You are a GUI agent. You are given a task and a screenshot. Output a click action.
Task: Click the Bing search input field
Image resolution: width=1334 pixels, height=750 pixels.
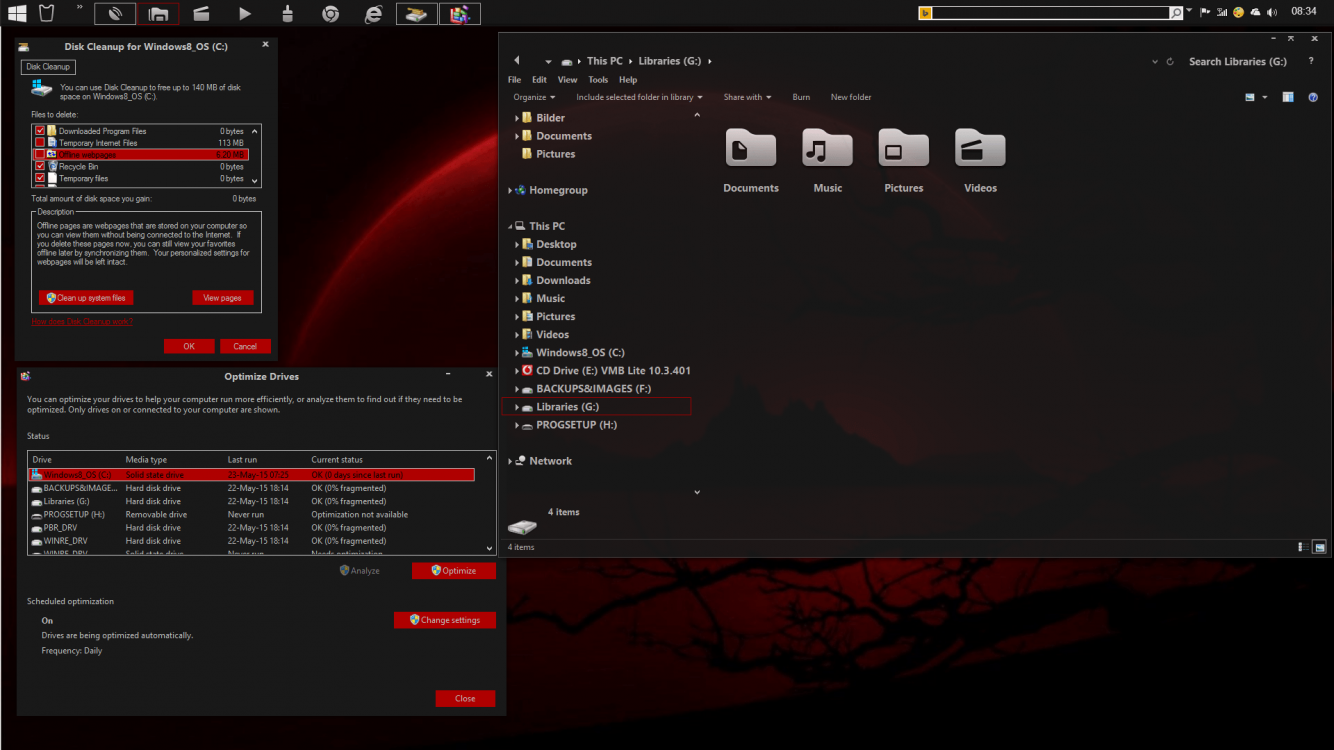click(1051, 13)
